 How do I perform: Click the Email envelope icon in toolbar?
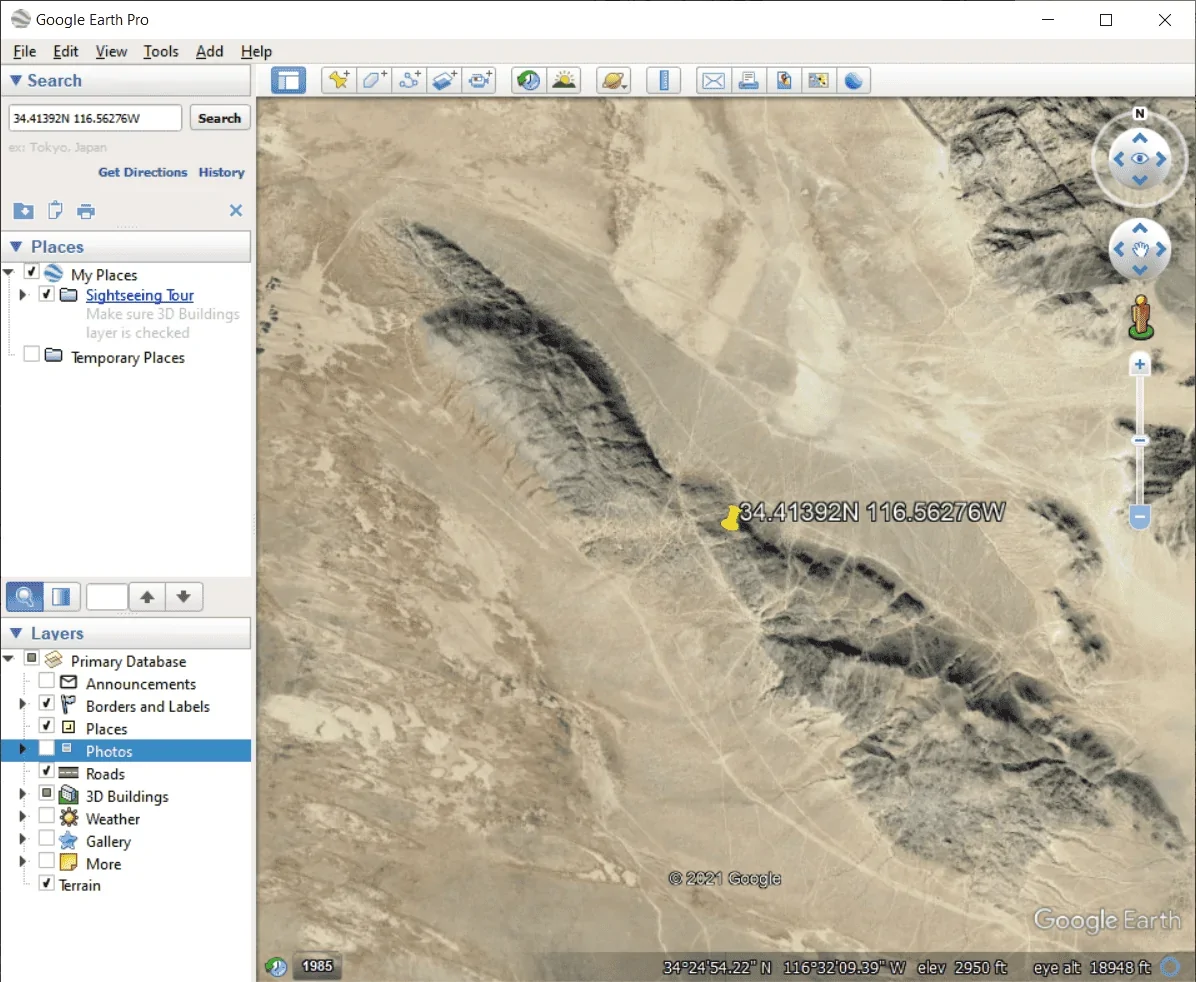tap(713, 81)
